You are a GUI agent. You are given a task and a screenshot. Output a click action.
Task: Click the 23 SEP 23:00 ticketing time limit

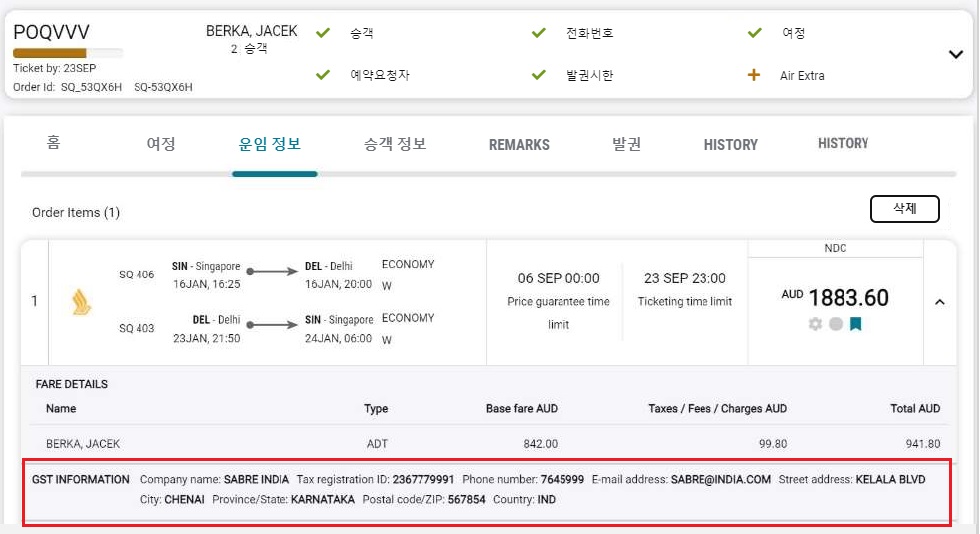(684, 278)
